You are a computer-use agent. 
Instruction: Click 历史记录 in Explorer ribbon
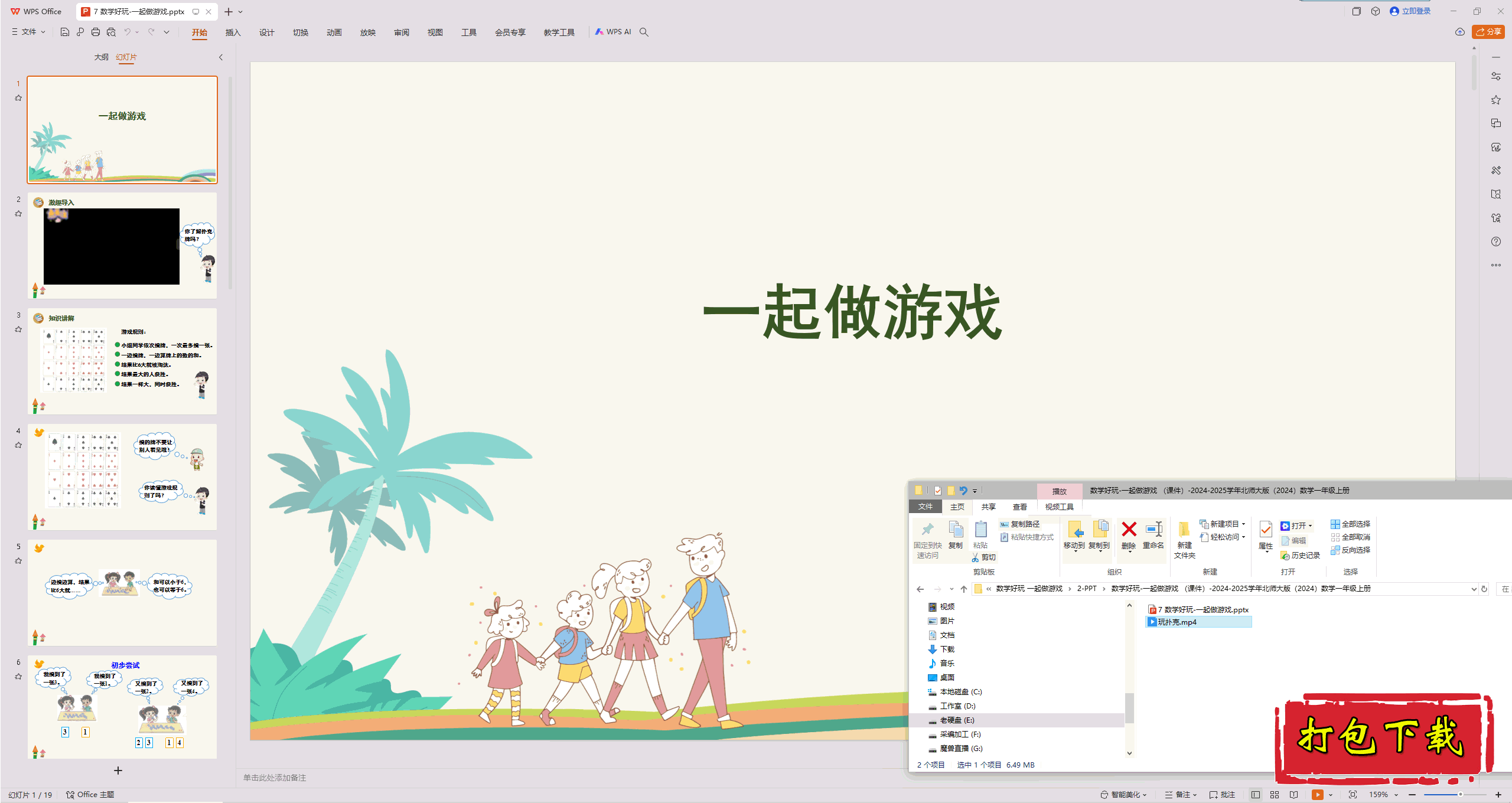click(x=1301, y=556)
